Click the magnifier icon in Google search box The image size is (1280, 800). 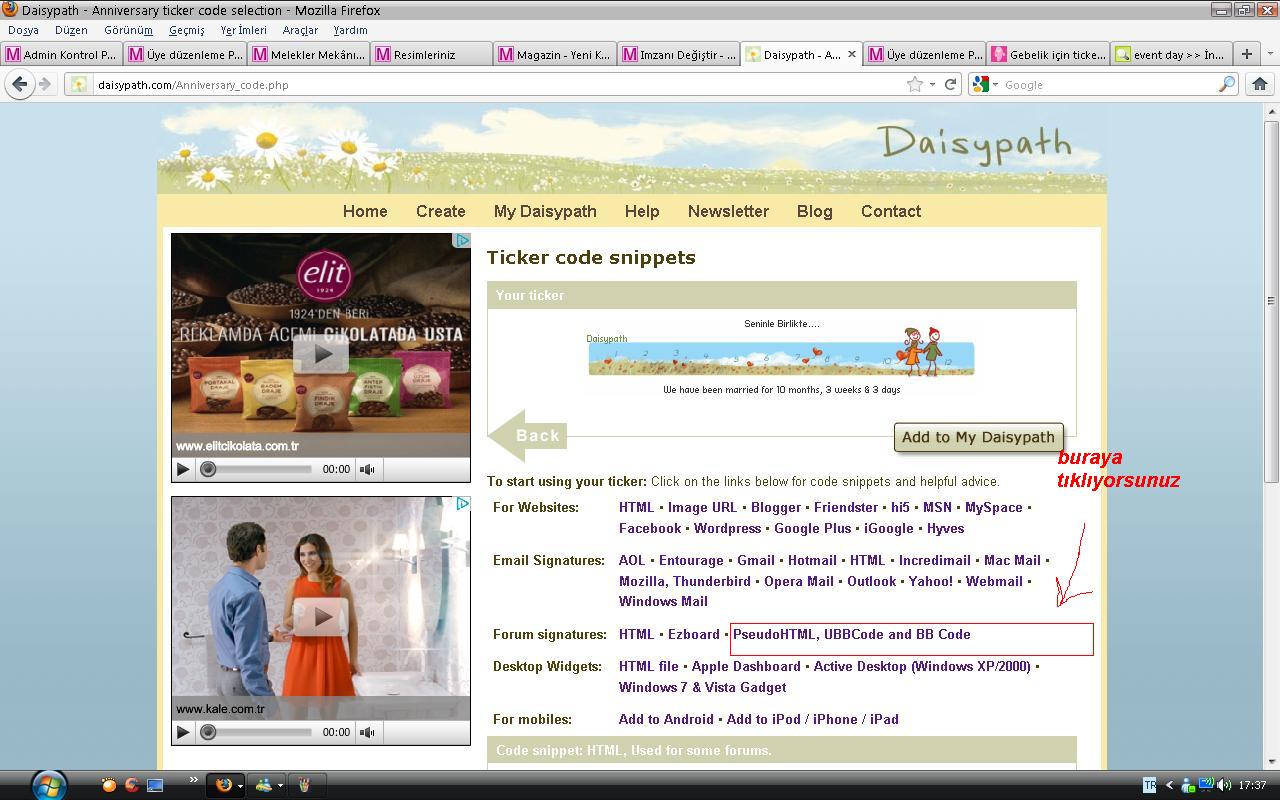(x=1226, y=85)
